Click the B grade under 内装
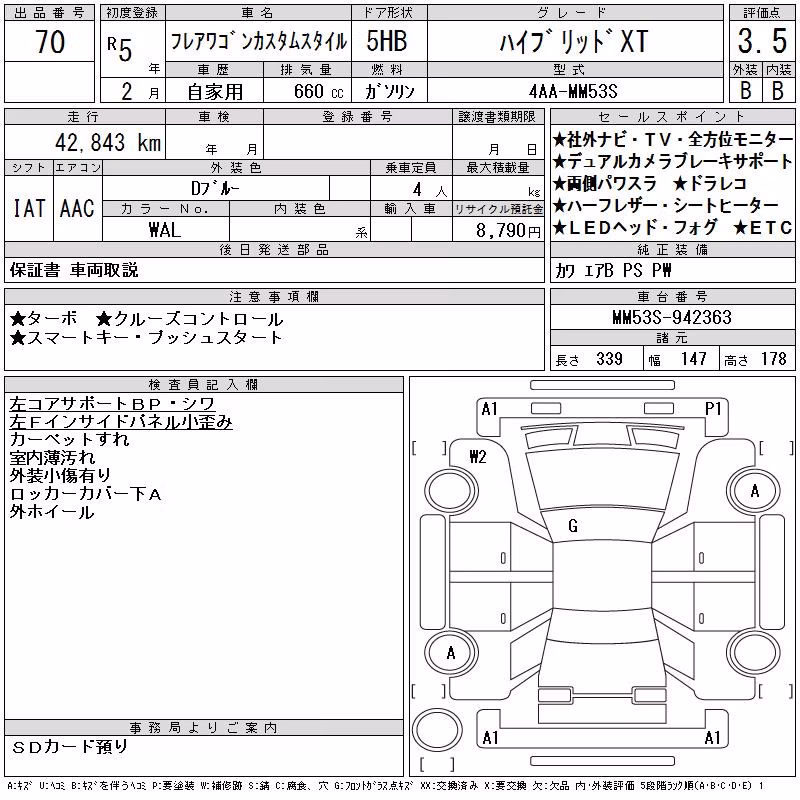 click(x=778, y=91)
